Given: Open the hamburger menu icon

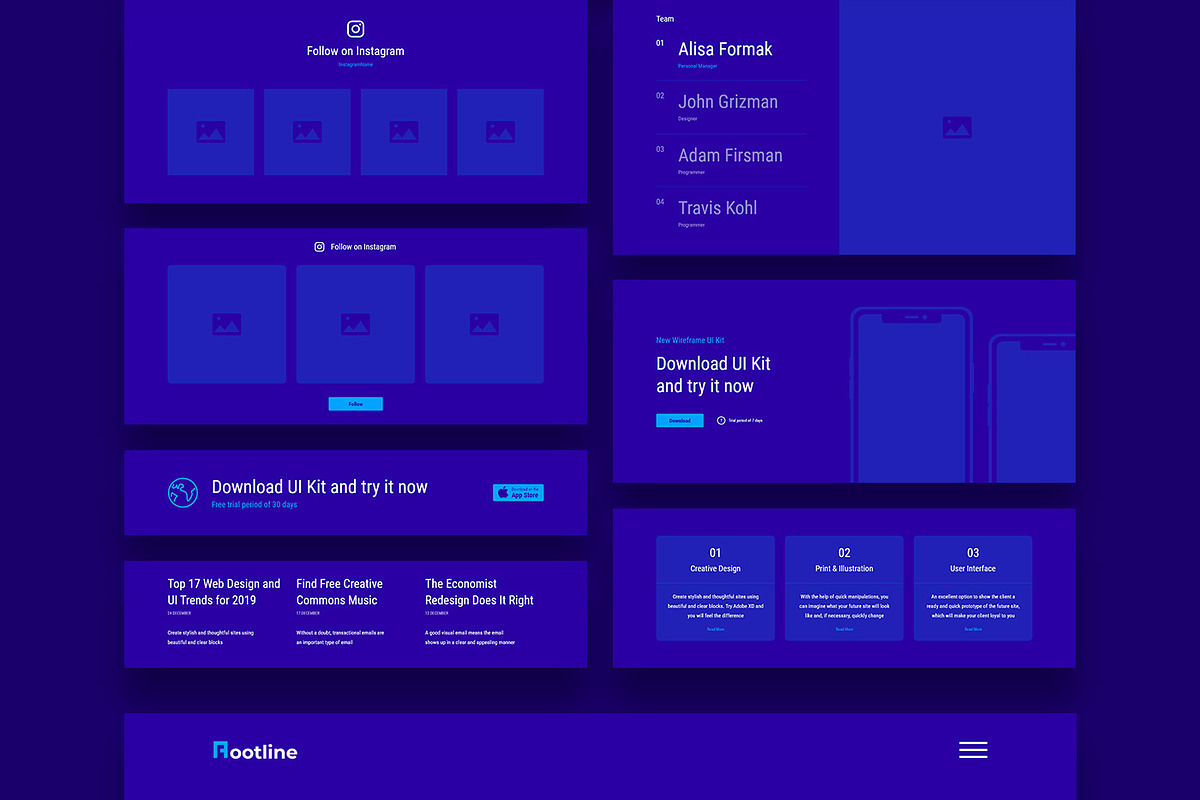Looking at the screenshot, I should [973, 750].
